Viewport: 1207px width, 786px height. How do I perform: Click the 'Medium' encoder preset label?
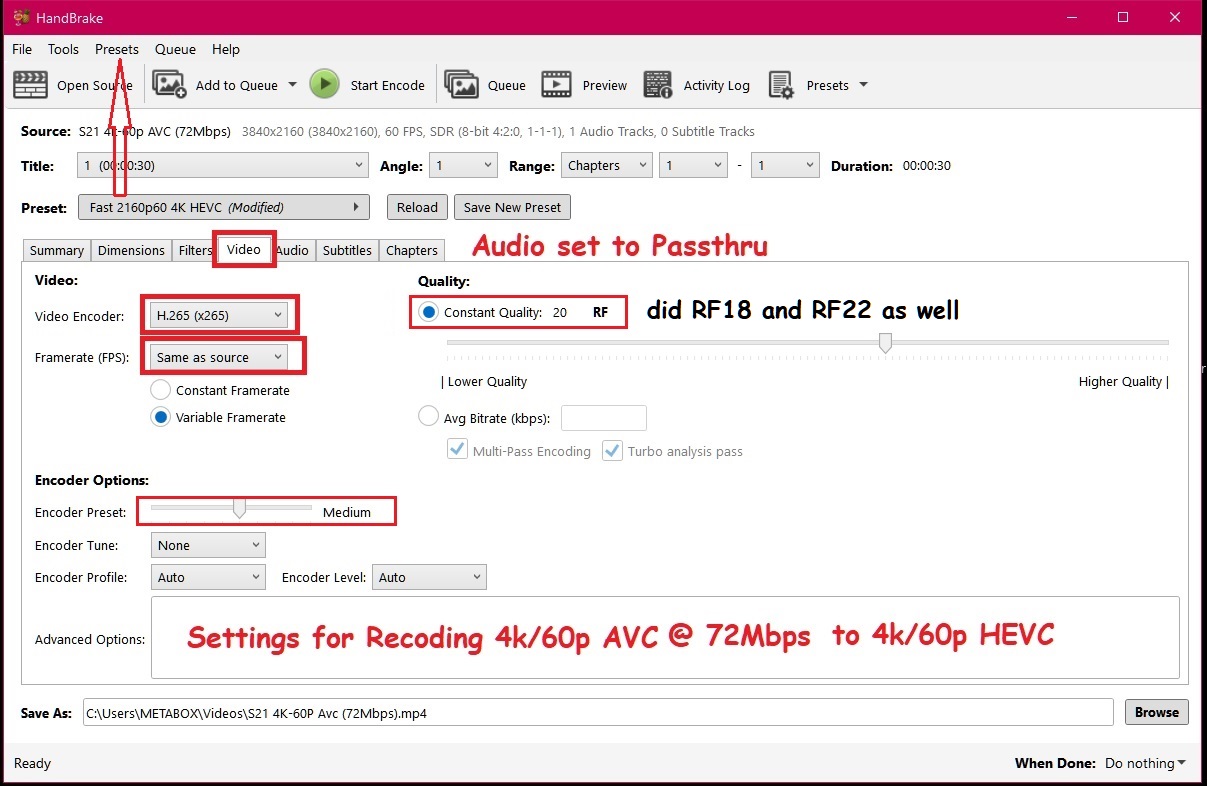347,512
